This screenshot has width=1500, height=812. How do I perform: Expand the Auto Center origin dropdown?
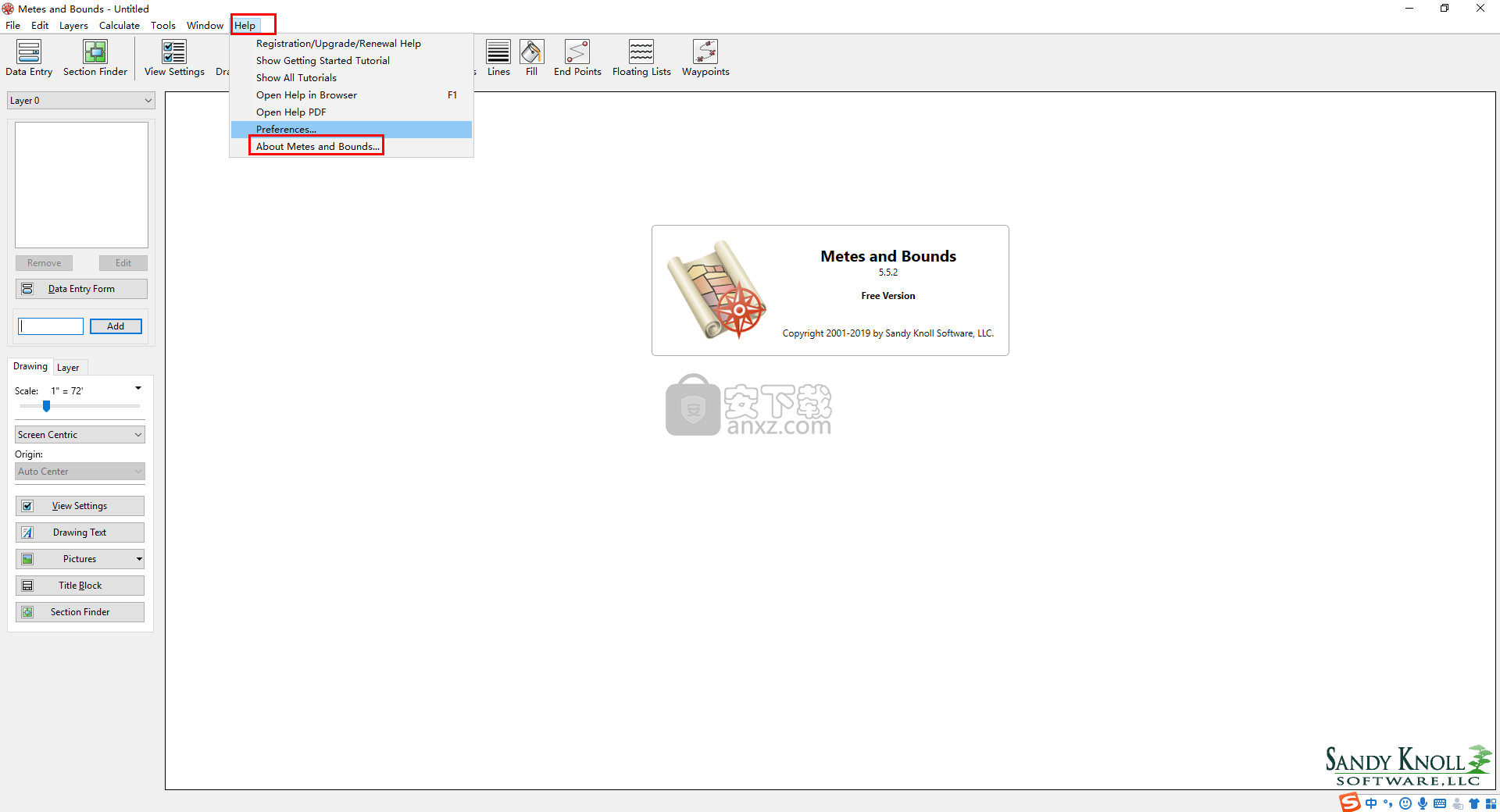click(x=80, y=472)
